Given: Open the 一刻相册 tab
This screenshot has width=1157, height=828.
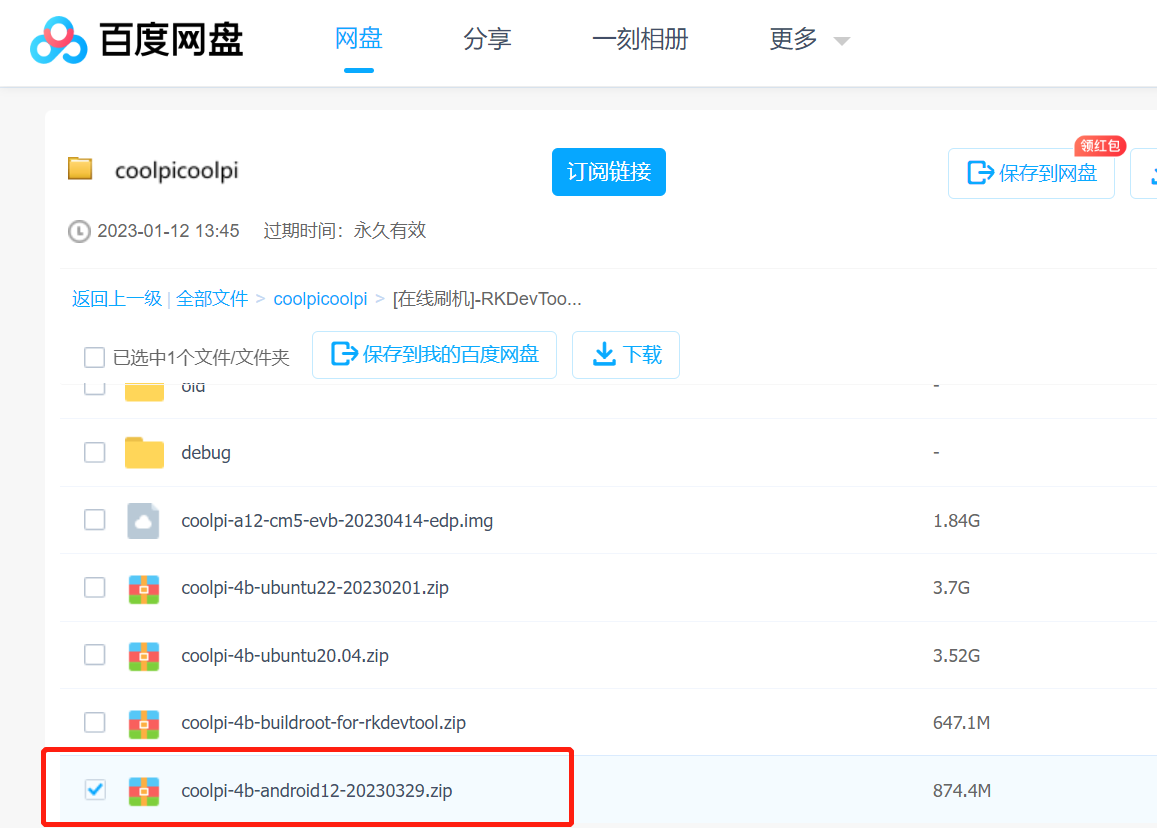Looking at the screenshot, I should 640,38.
